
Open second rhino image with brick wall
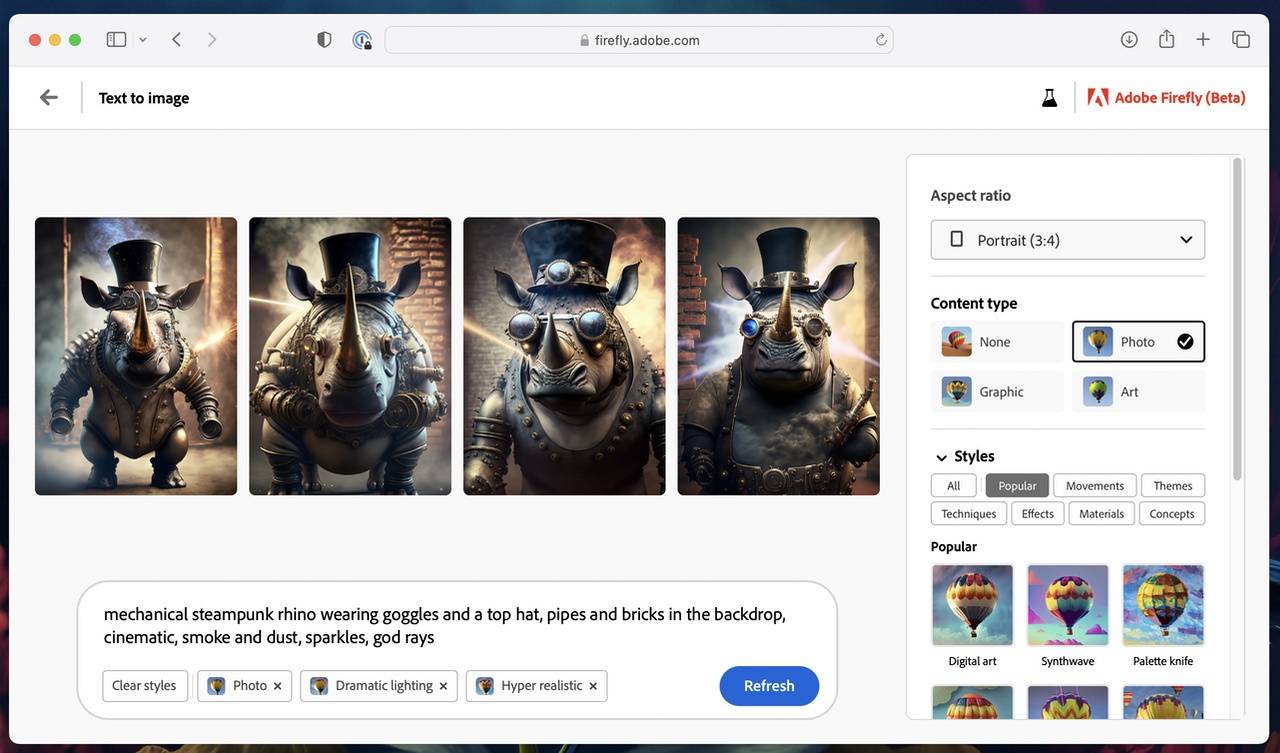coord(350,356)
